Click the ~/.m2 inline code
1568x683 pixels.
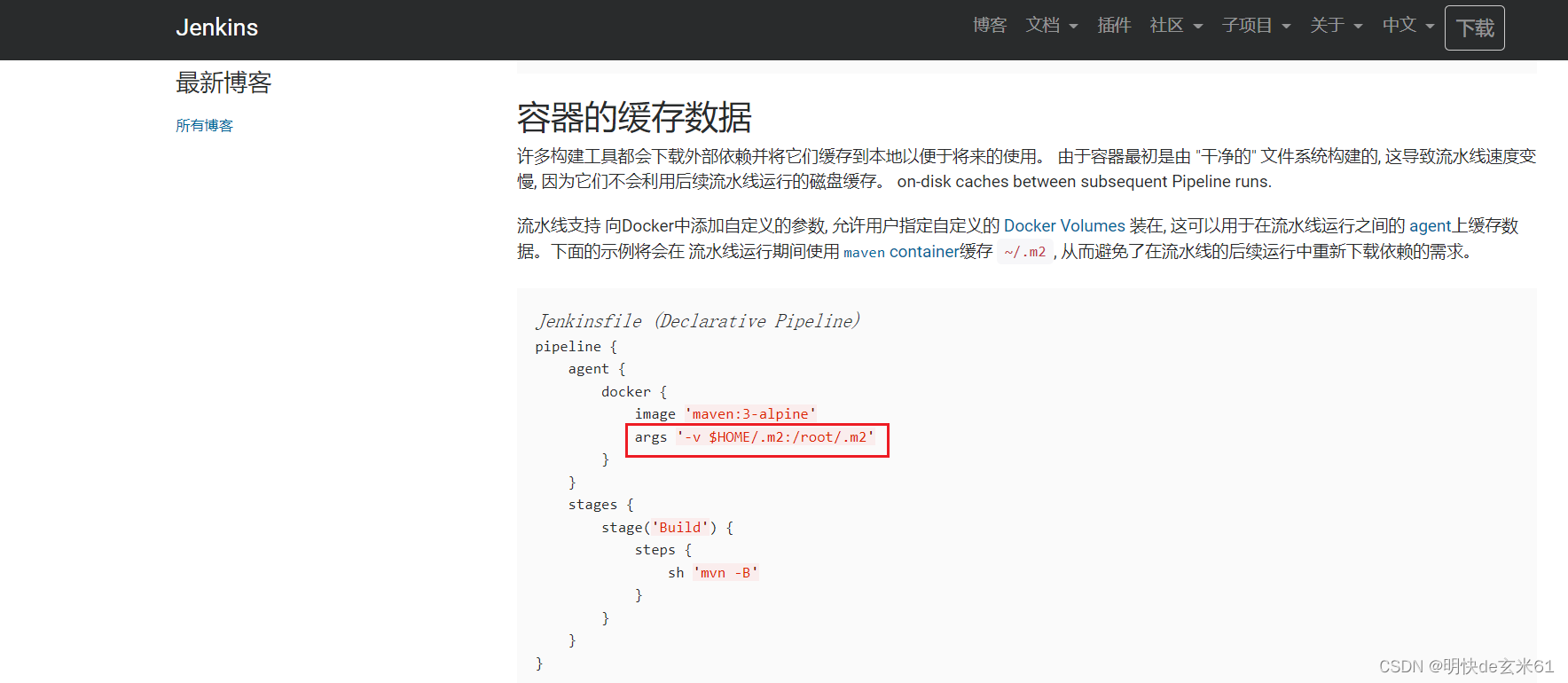coord(1025,252)
